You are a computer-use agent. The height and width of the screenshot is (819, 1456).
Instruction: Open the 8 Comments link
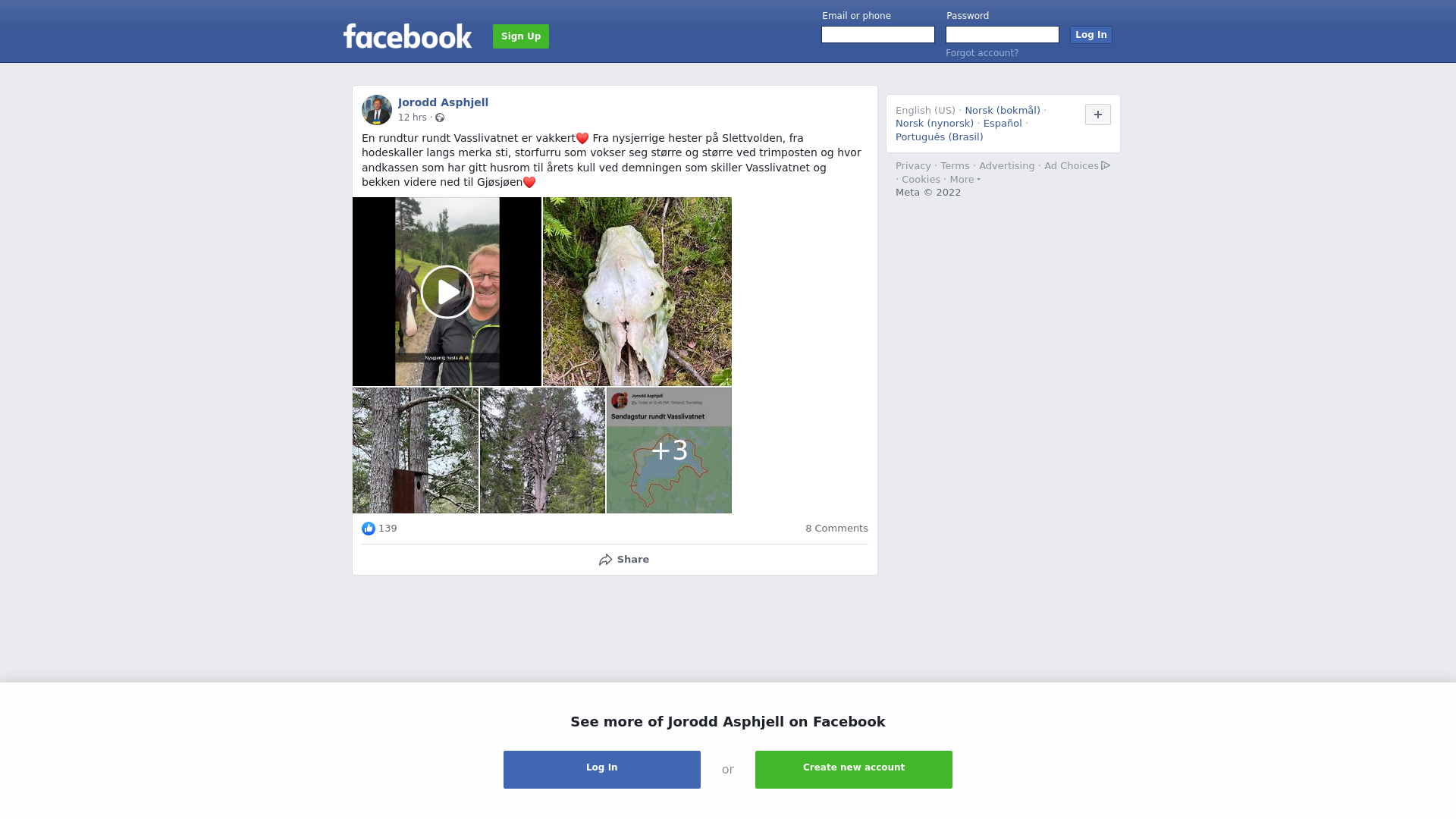[x=836, y=529]
